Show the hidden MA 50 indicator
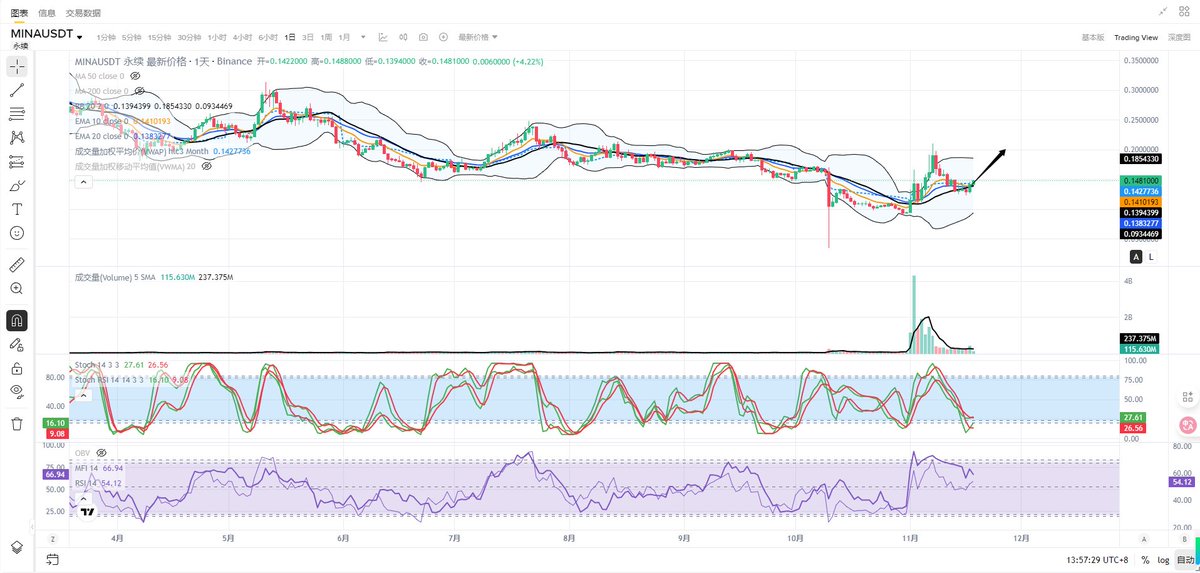Viewport: 1200px width, 573px height. click(x=136, y=76)
